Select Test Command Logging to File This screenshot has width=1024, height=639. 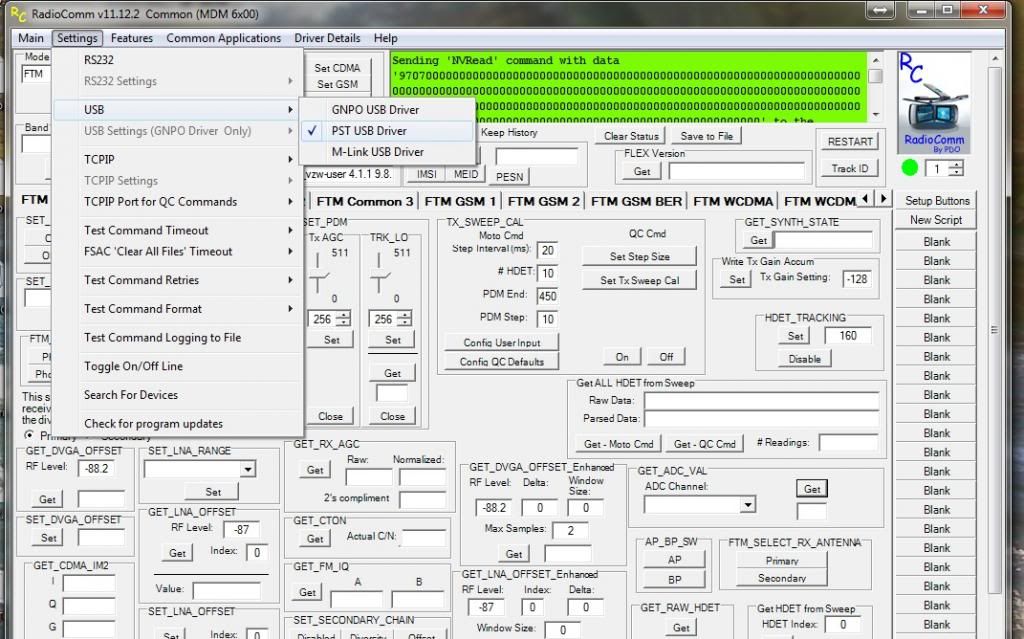pos(178,338)
